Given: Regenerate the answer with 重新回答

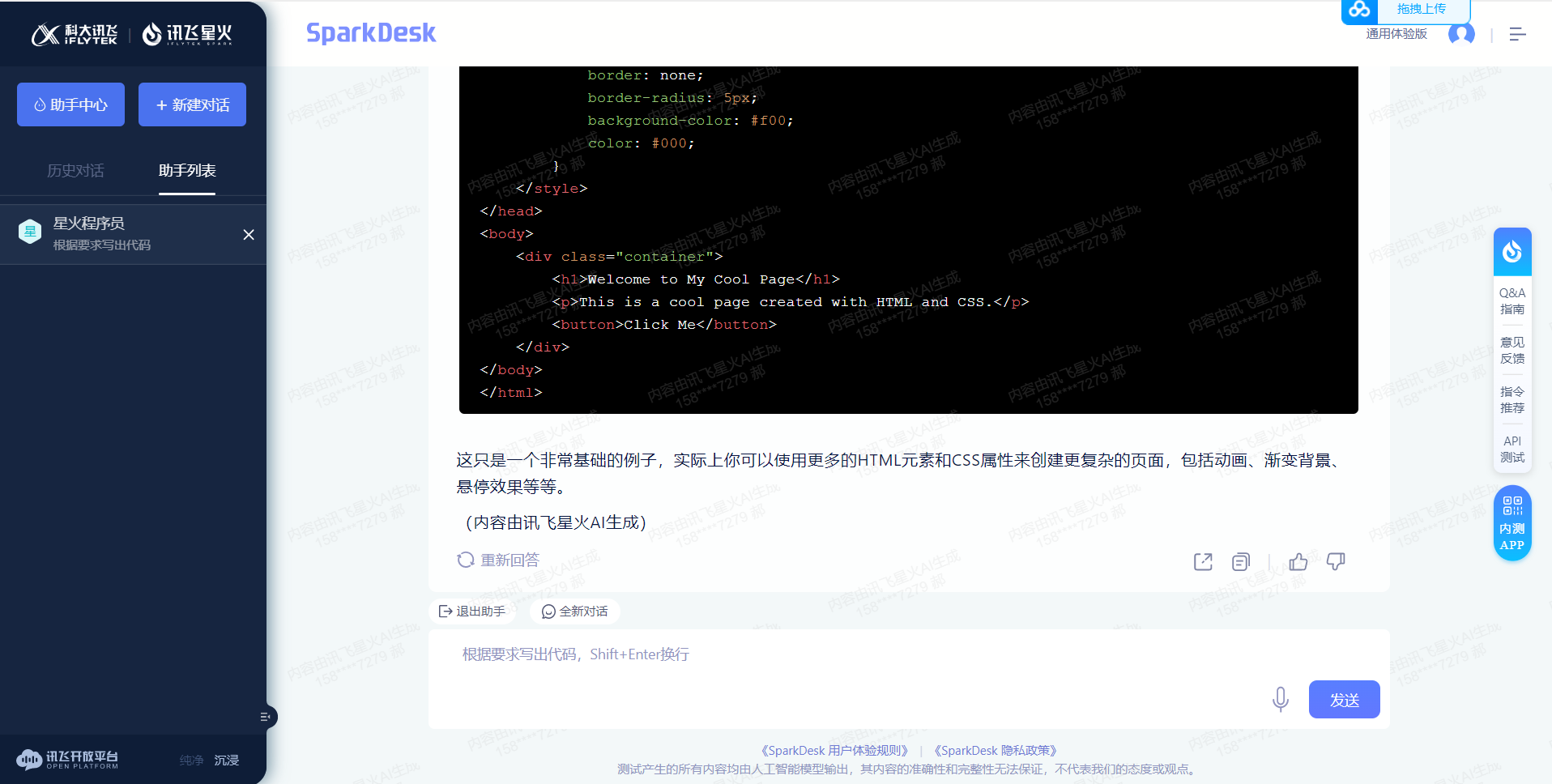Looking at the screenshot, I should [x=498, y=560].
